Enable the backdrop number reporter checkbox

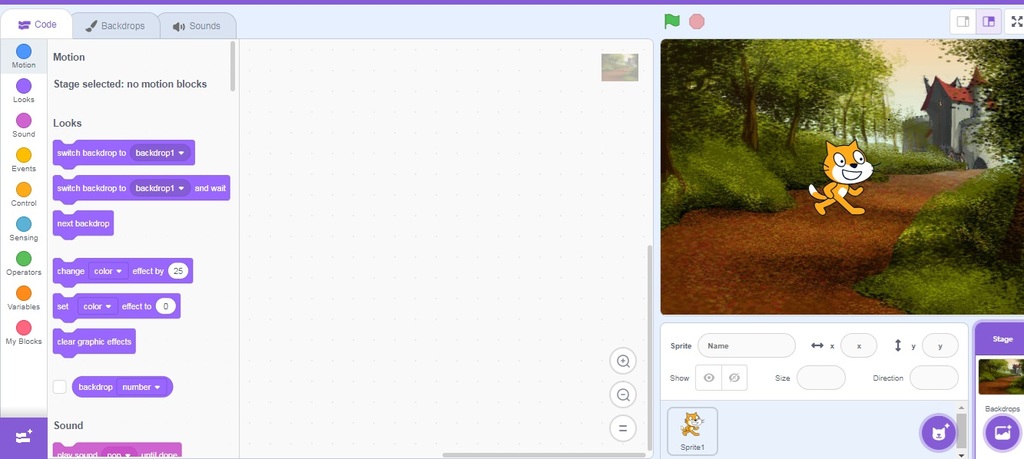(x=60, y=387)
